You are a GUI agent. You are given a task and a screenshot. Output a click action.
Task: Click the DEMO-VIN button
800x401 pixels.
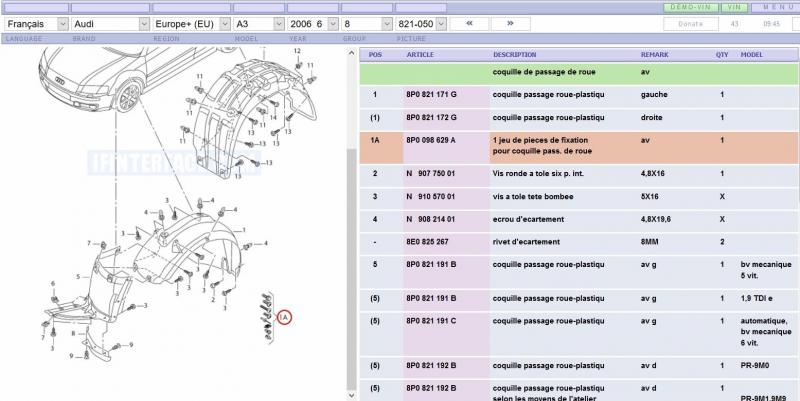point(690,8)
